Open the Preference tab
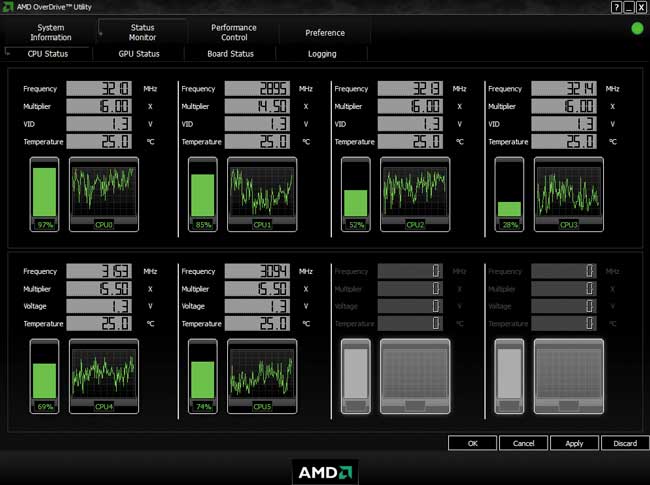This screenshot has height=485, width=650. (325, 33)
